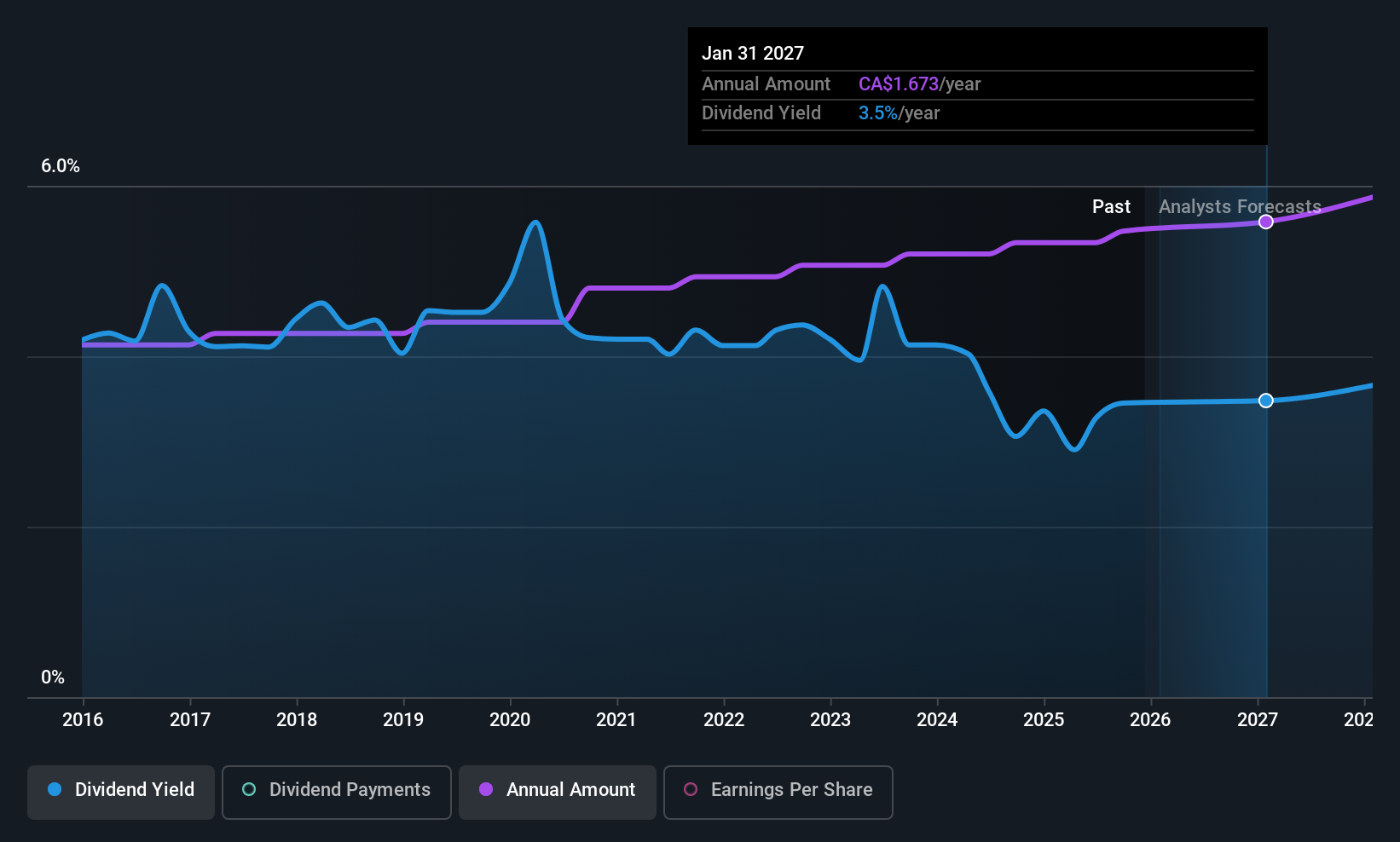Click the 2026 x-axis year label
Screen dimensions: 1400x842
coord(1150,720)
